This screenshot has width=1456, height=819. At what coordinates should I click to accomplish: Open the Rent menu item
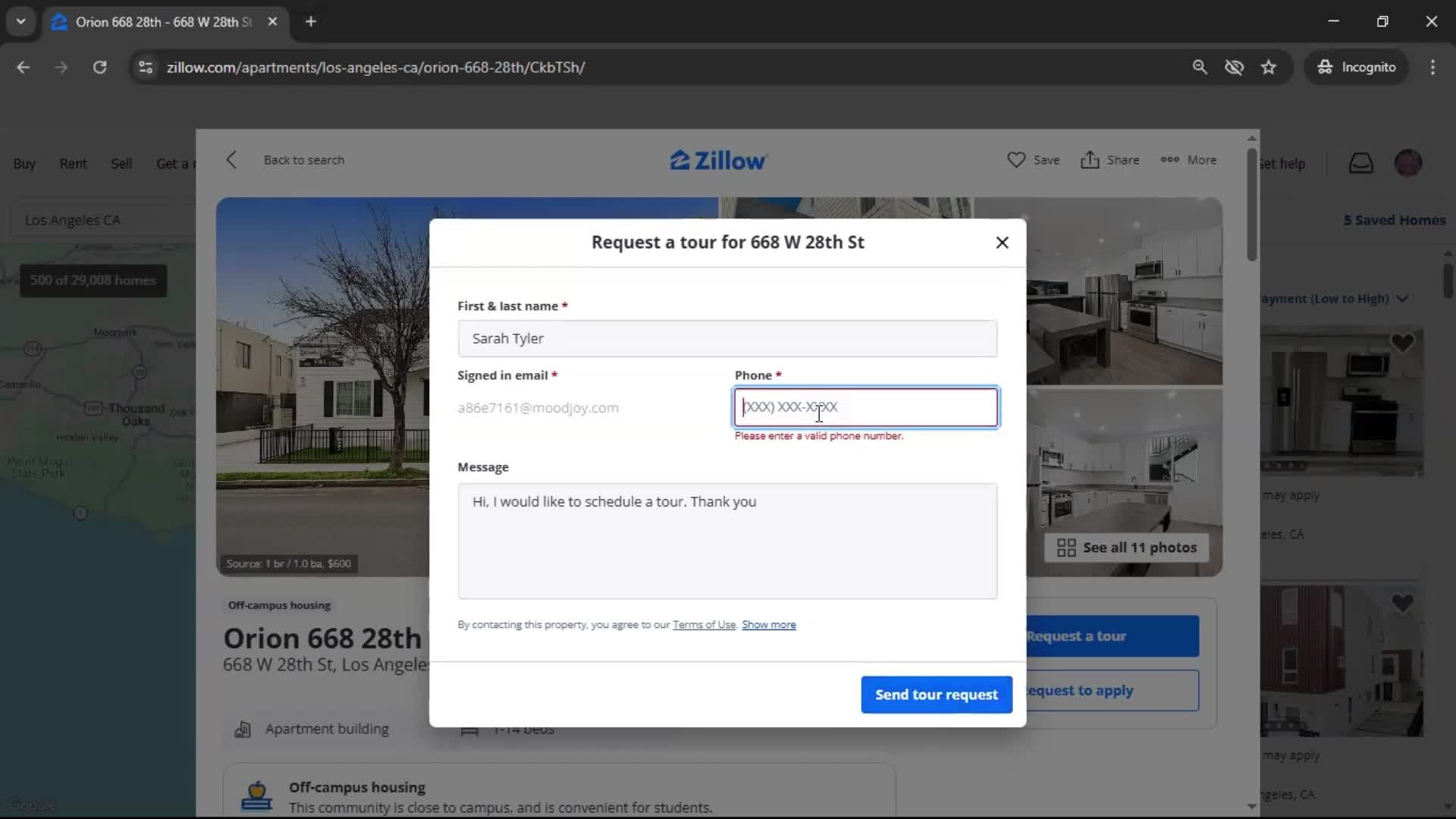(74, 164)
